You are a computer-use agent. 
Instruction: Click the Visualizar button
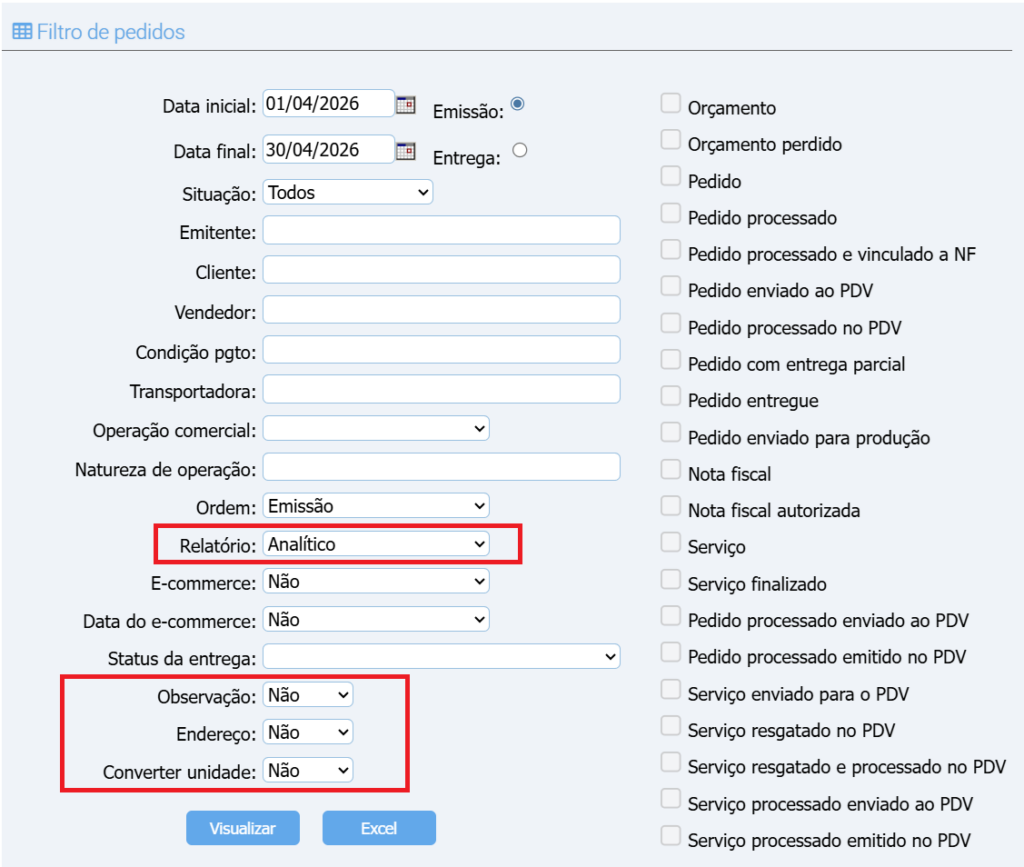(x=242, y=827)
